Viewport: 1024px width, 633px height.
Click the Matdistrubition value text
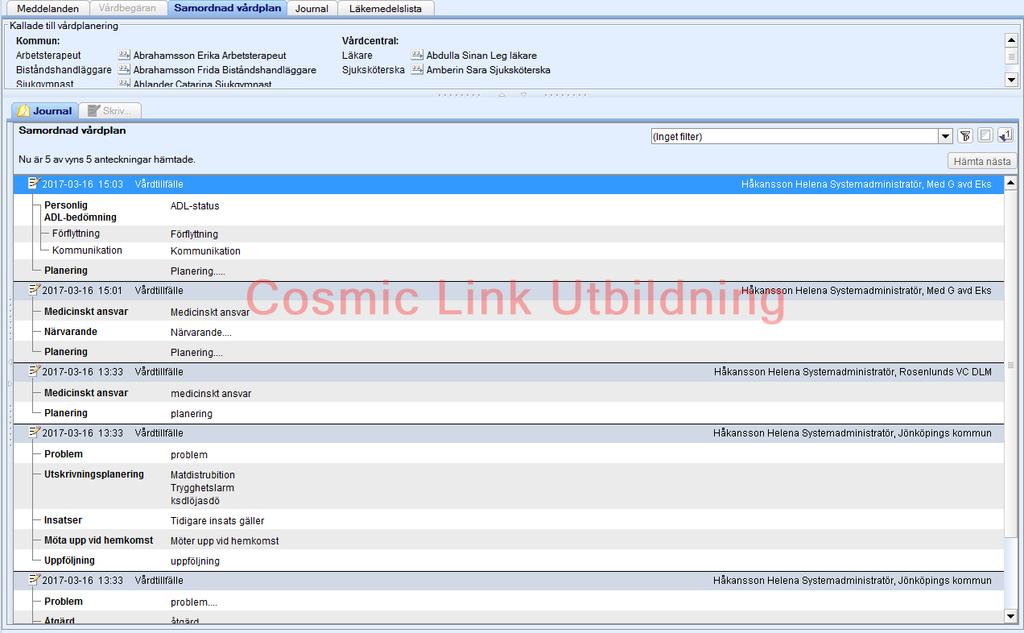coord(202,475)
